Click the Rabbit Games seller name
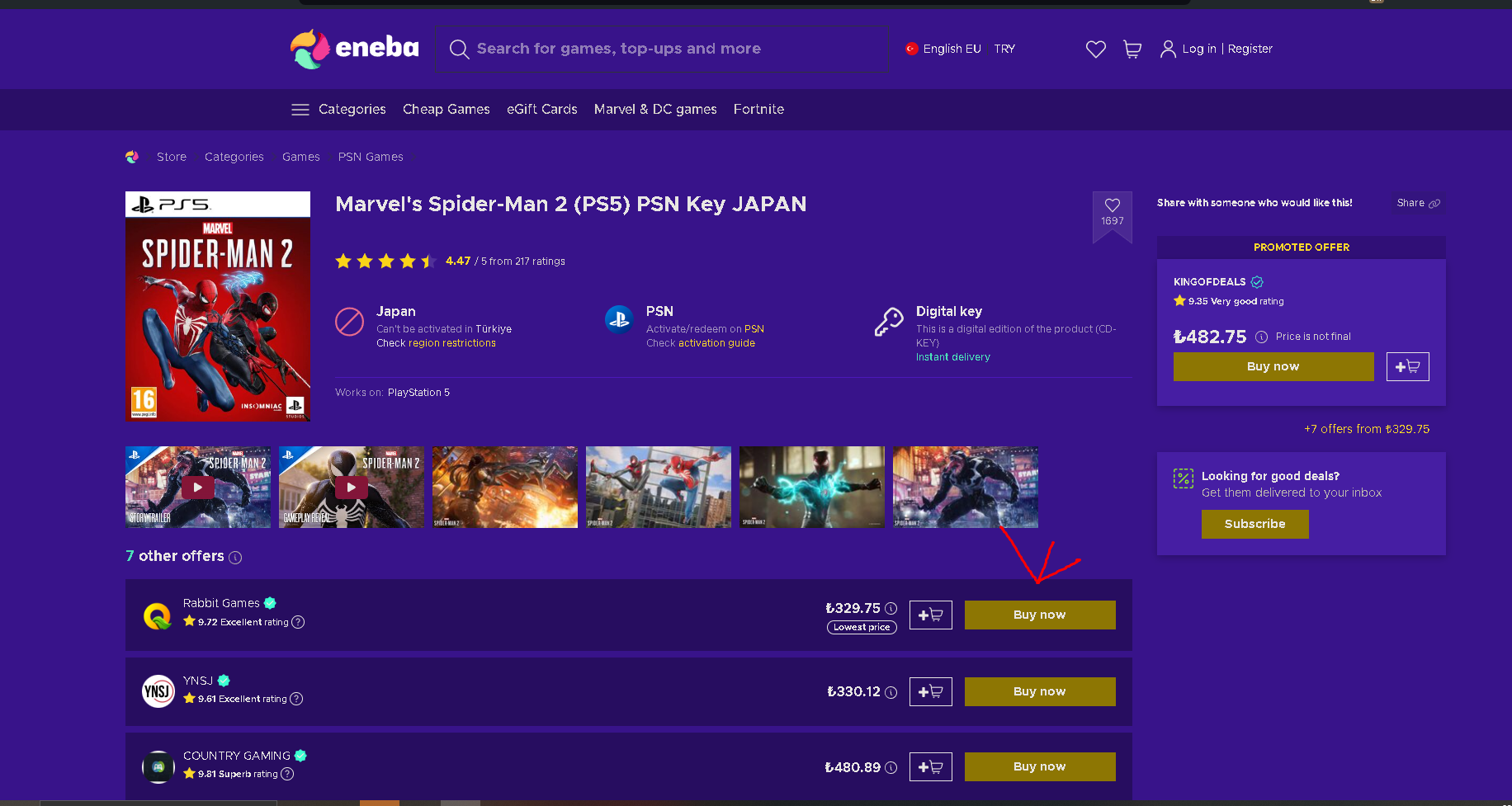1512x806 pixels. (x=221, y=603)
